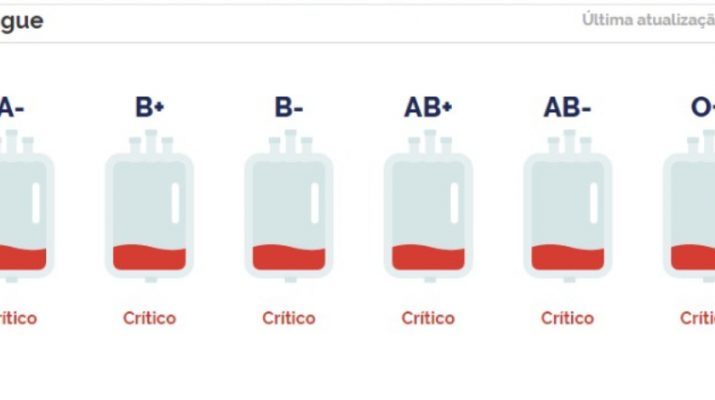Click the Crítico status under B+

tap(149, 318)
